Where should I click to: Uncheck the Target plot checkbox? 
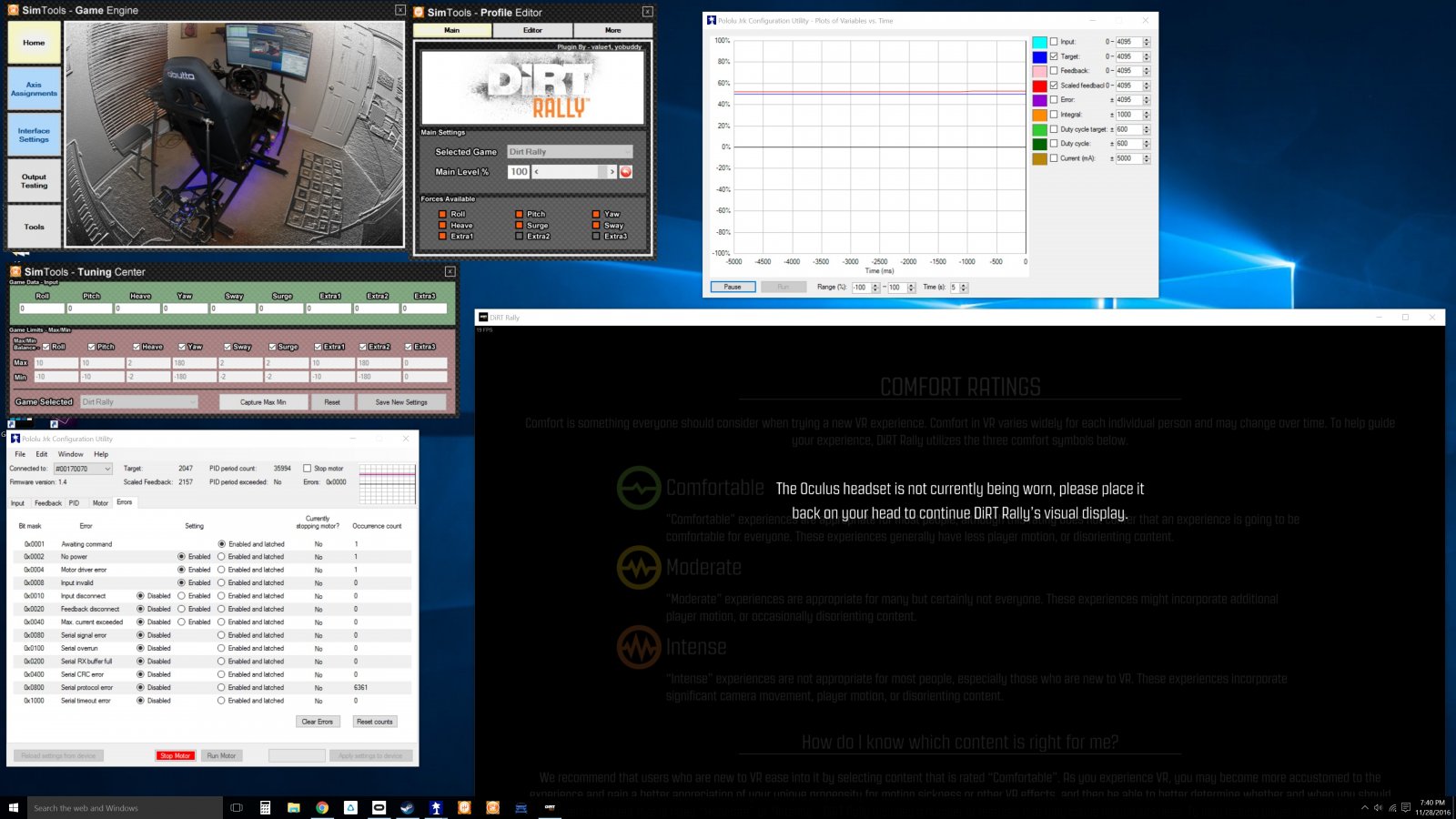point(1054,56)
